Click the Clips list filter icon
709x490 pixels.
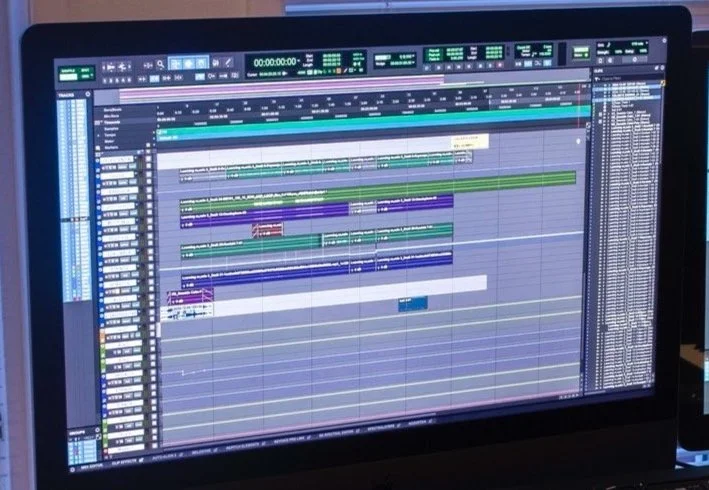[597, 79]
